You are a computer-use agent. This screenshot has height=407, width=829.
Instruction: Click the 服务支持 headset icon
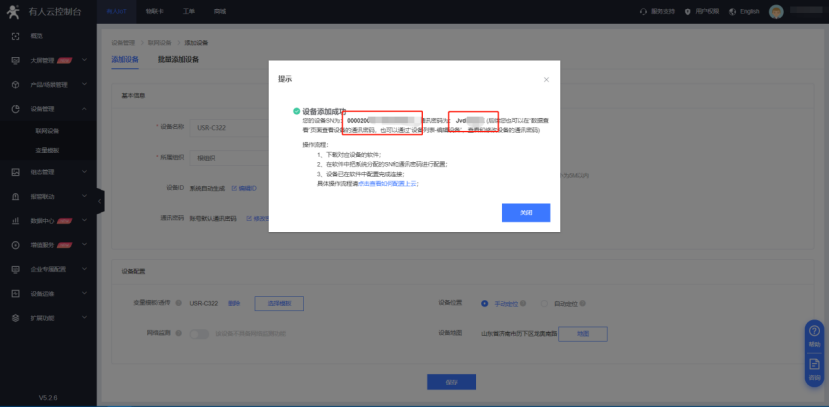[x=643, y=11]
